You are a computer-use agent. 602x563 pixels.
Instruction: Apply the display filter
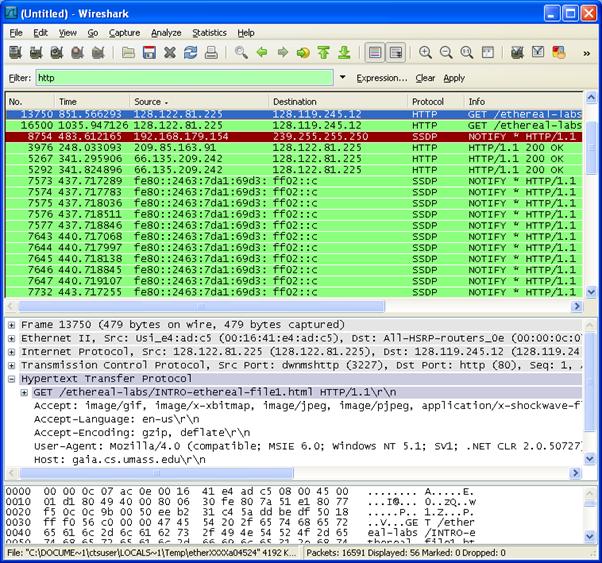[x=454, y=78]
